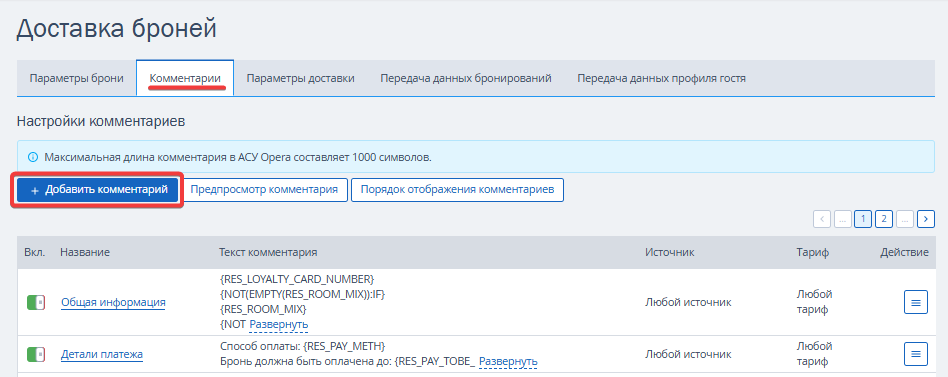Click the Добавить комментарий button
The image size is (948, 377).
pyautogui.click(x=97, y=190)
